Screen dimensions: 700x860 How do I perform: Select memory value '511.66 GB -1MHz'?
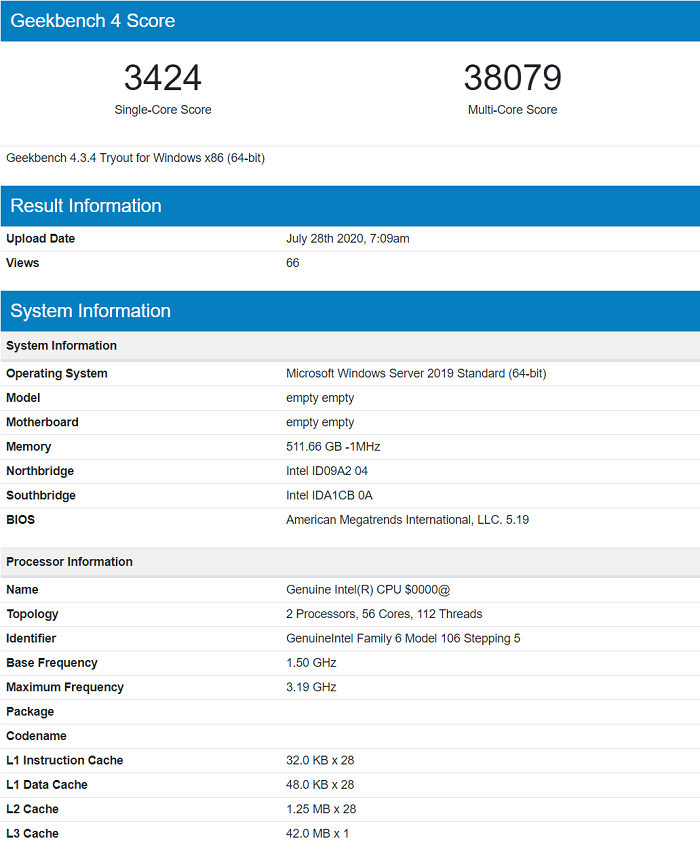(333, 446)
